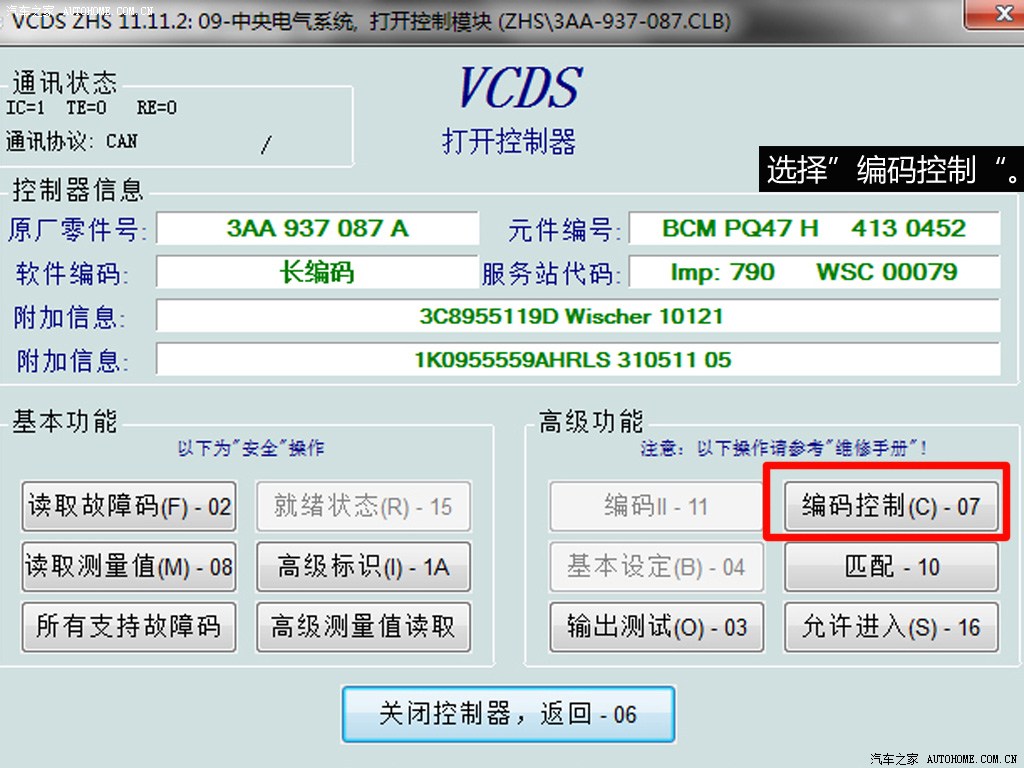
Task: Click the 以下为"安全"操作 note
Action: pyautogui.click(x=251, y=448)
